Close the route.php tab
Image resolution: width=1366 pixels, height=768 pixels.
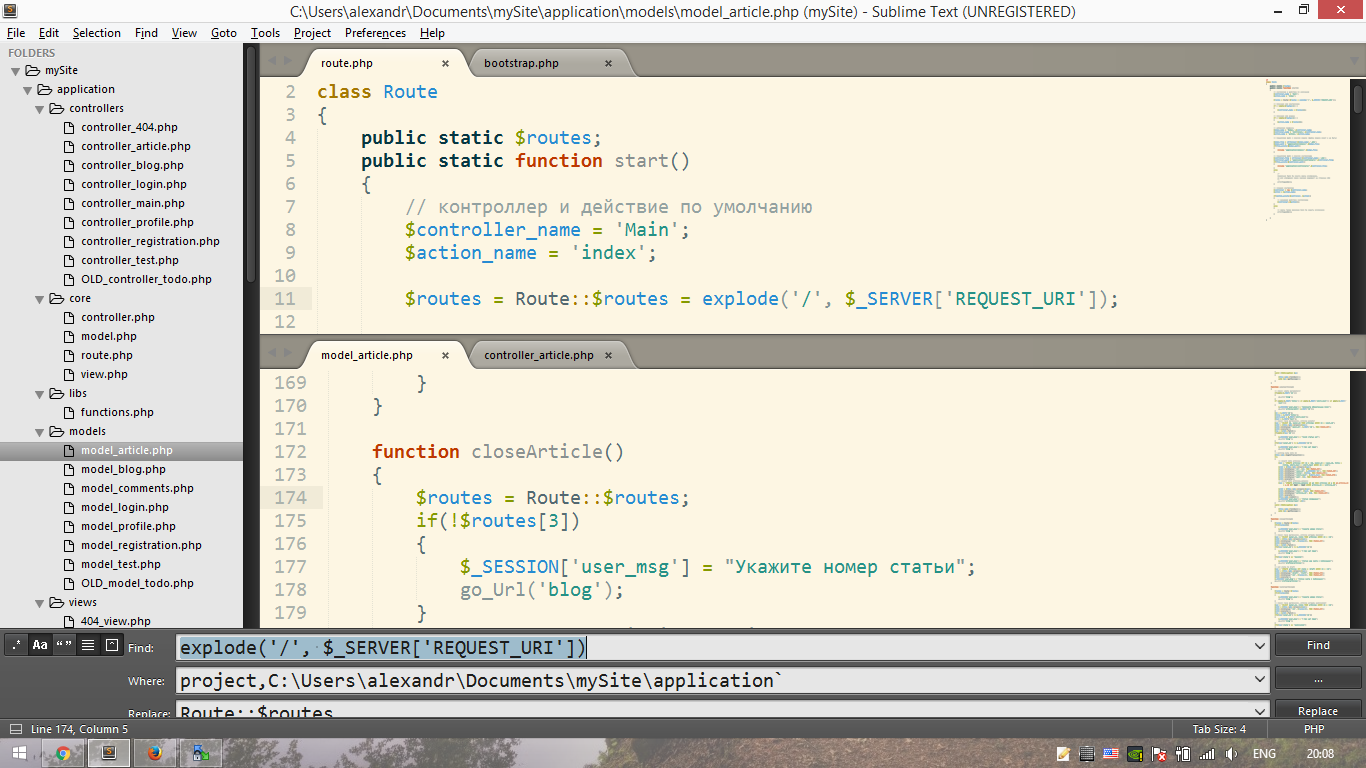tap(446, 63)
